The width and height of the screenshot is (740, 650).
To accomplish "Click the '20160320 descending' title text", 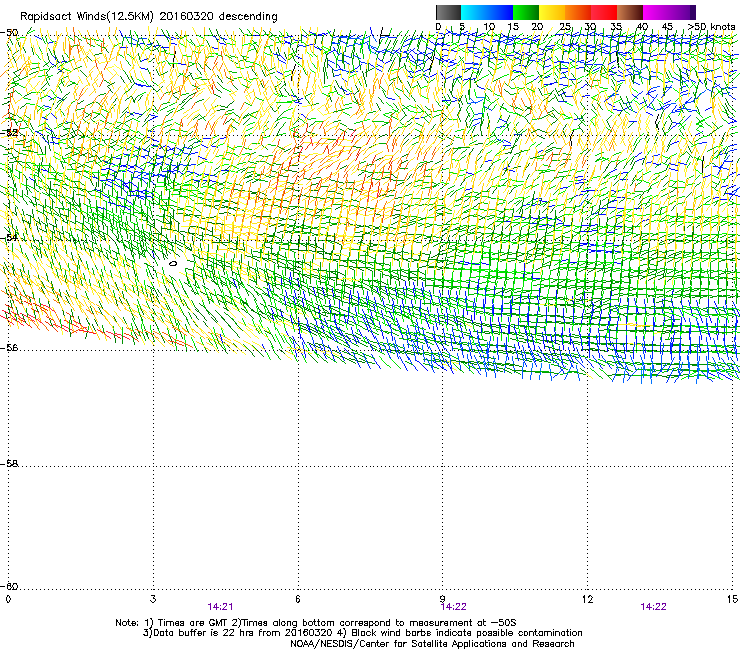I will (x=219, y=17).
